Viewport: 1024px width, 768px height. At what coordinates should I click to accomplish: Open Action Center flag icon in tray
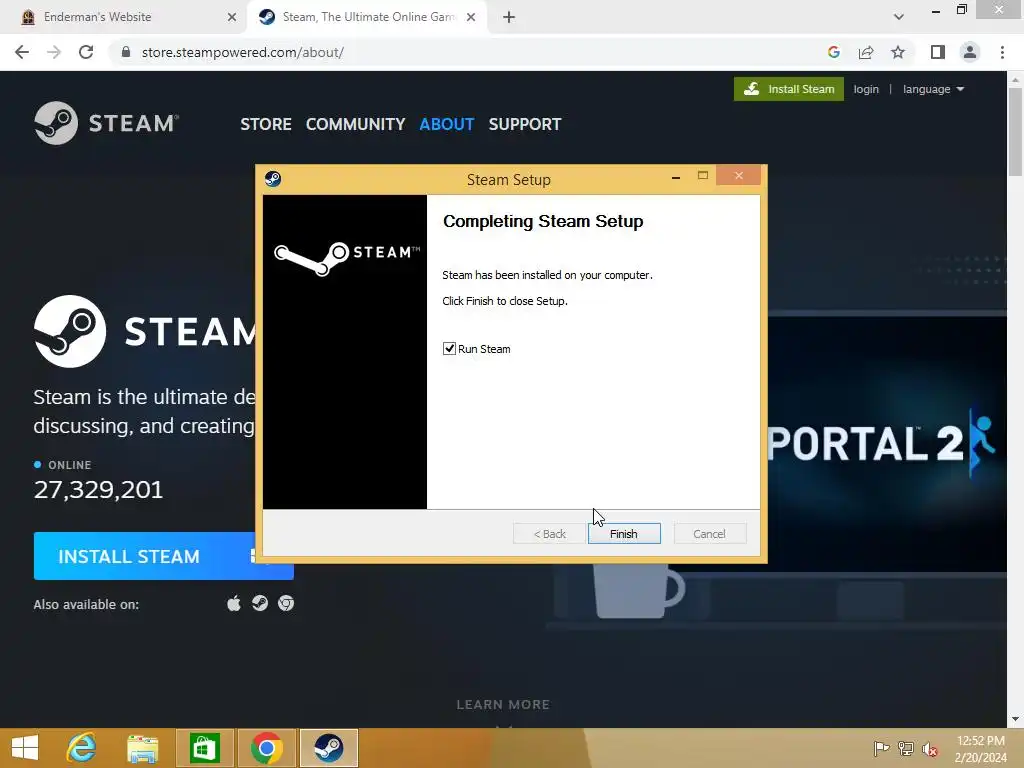point(881,748)
